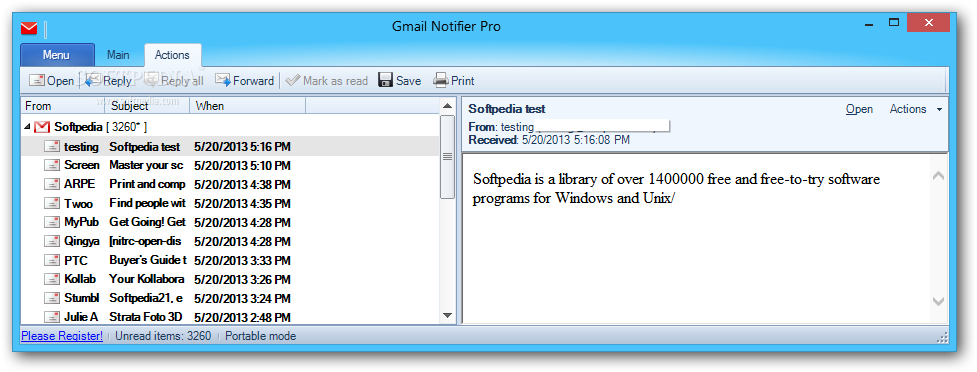
Task: Select the '[nitrc-open-dis' subject
Action: pyautogui.click(x=145, y=241)
